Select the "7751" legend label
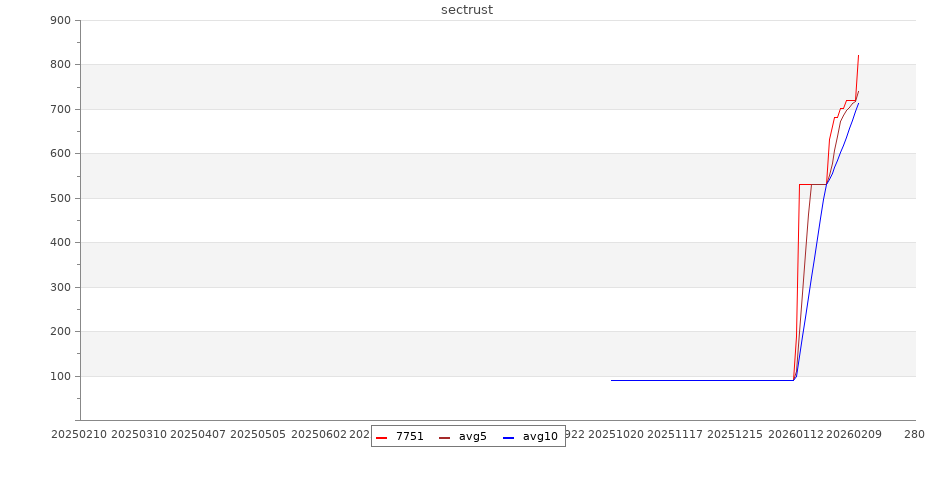Screen dimensions: 935x500 [409, 437]
